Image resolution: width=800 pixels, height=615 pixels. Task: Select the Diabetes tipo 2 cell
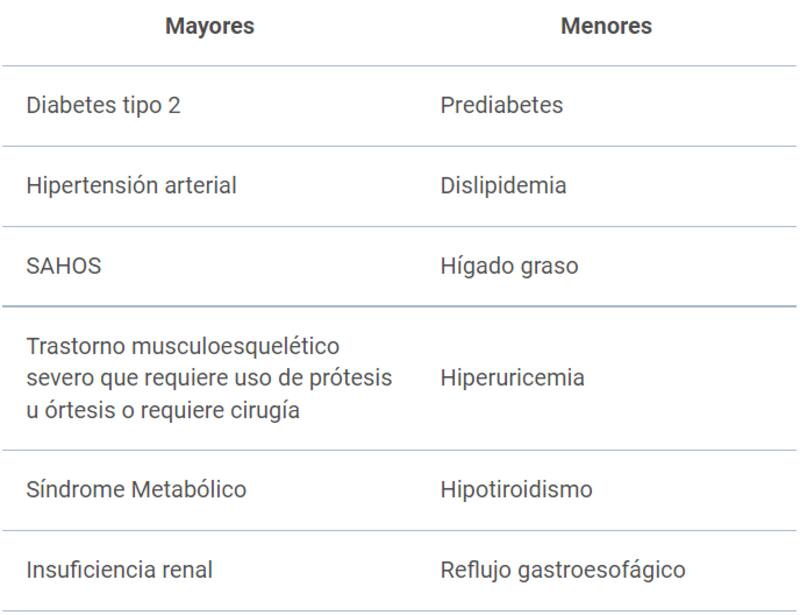tap(103, 106)
